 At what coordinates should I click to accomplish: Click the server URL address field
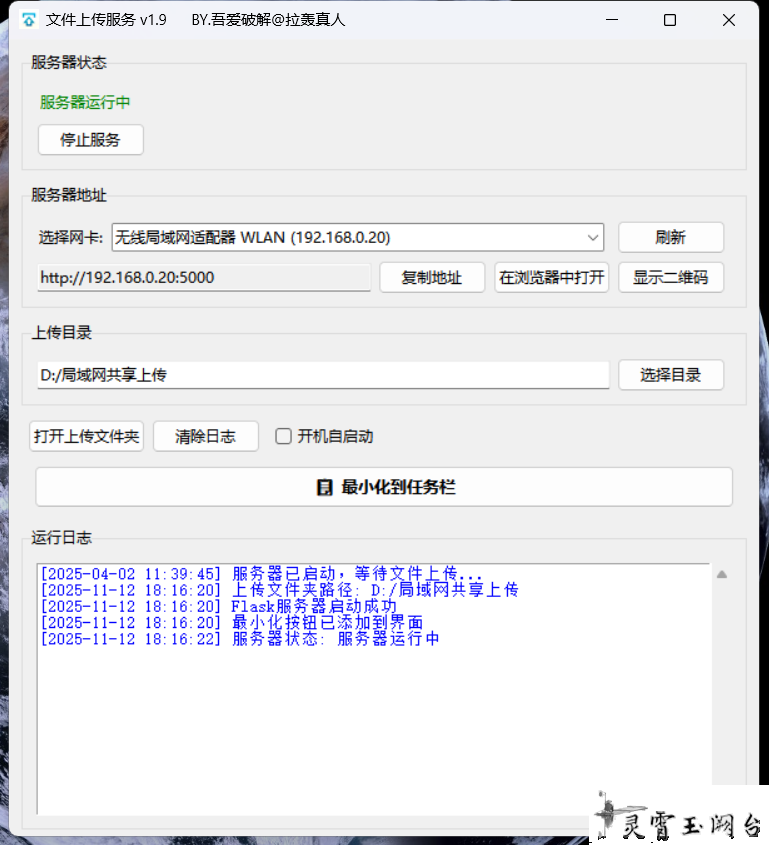coord(204,277)
